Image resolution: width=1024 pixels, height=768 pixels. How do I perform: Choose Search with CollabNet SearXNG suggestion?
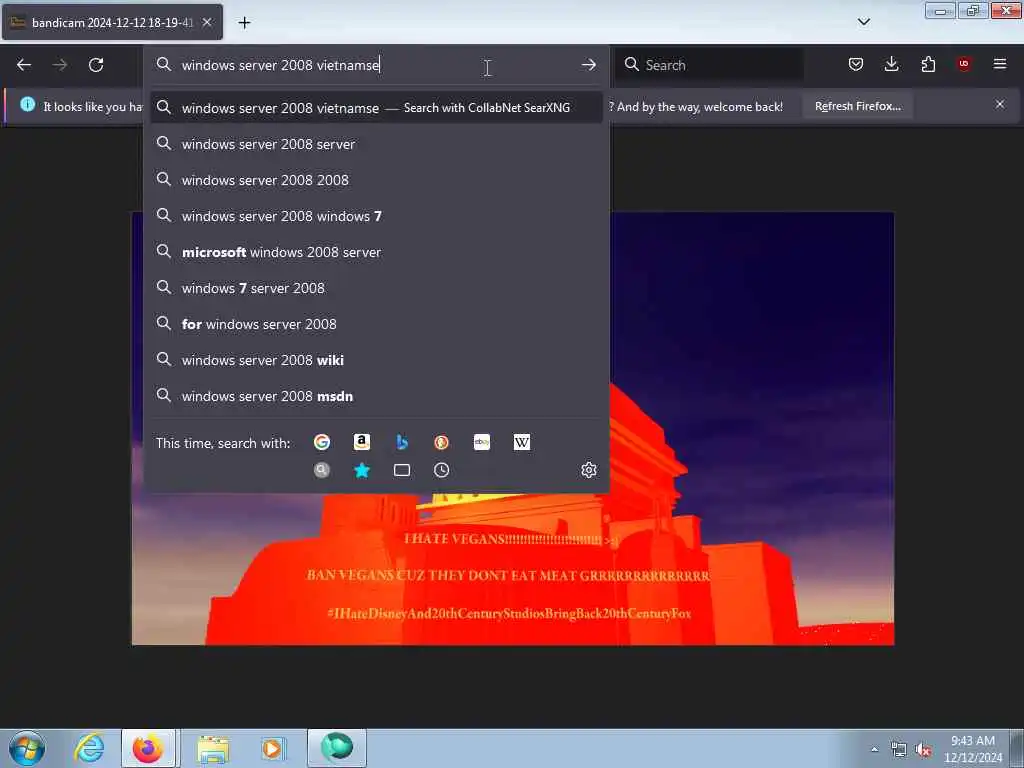376,108
